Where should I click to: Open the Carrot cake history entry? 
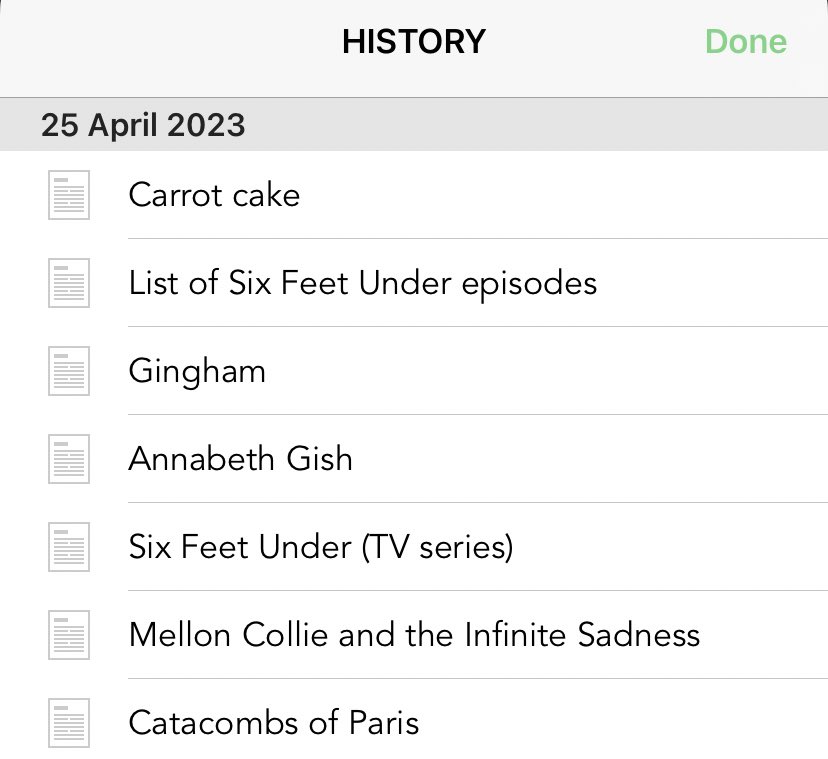214,194
